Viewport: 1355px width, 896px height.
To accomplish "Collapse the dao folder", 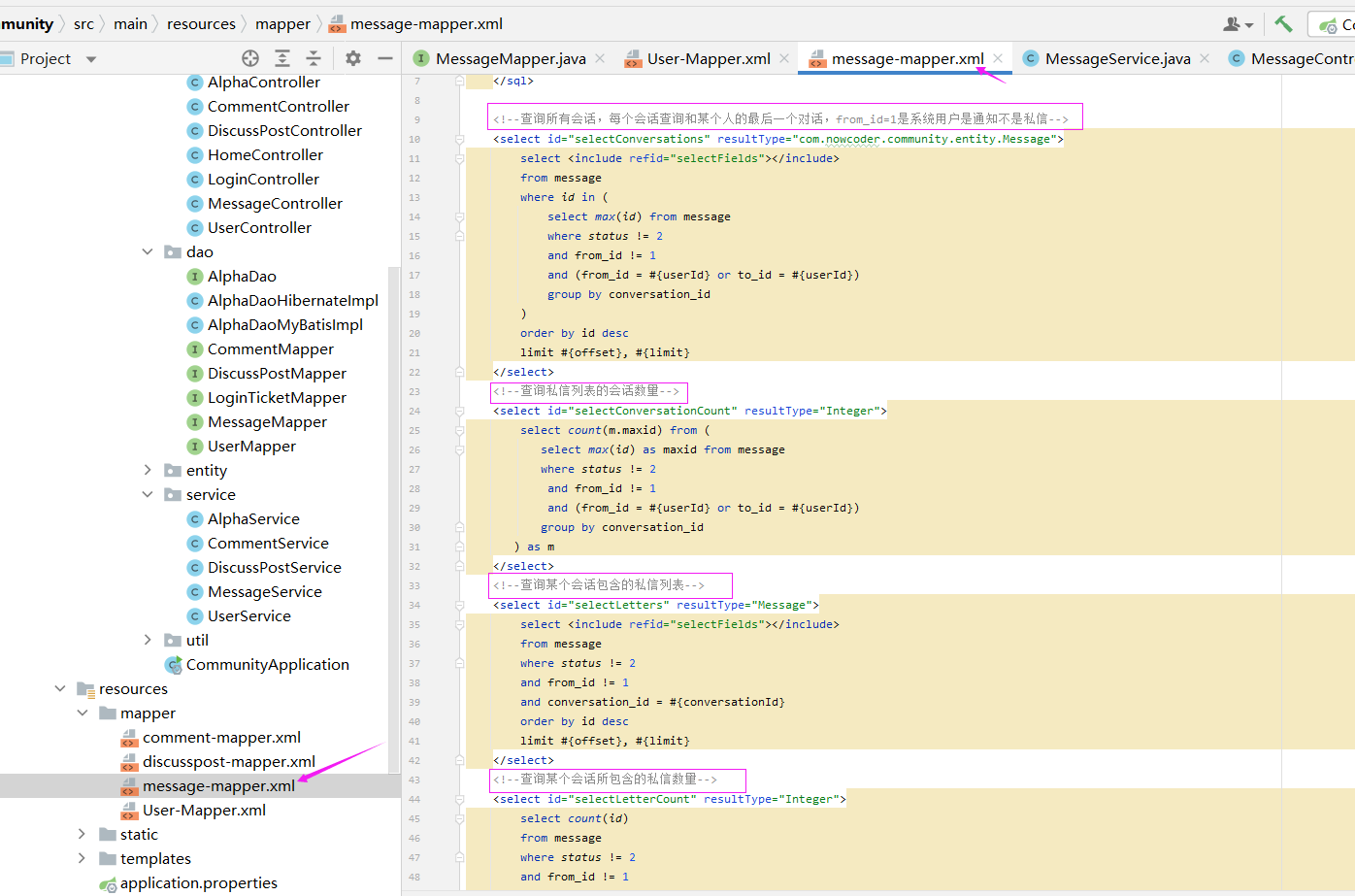I will click(x=148, y=251).
